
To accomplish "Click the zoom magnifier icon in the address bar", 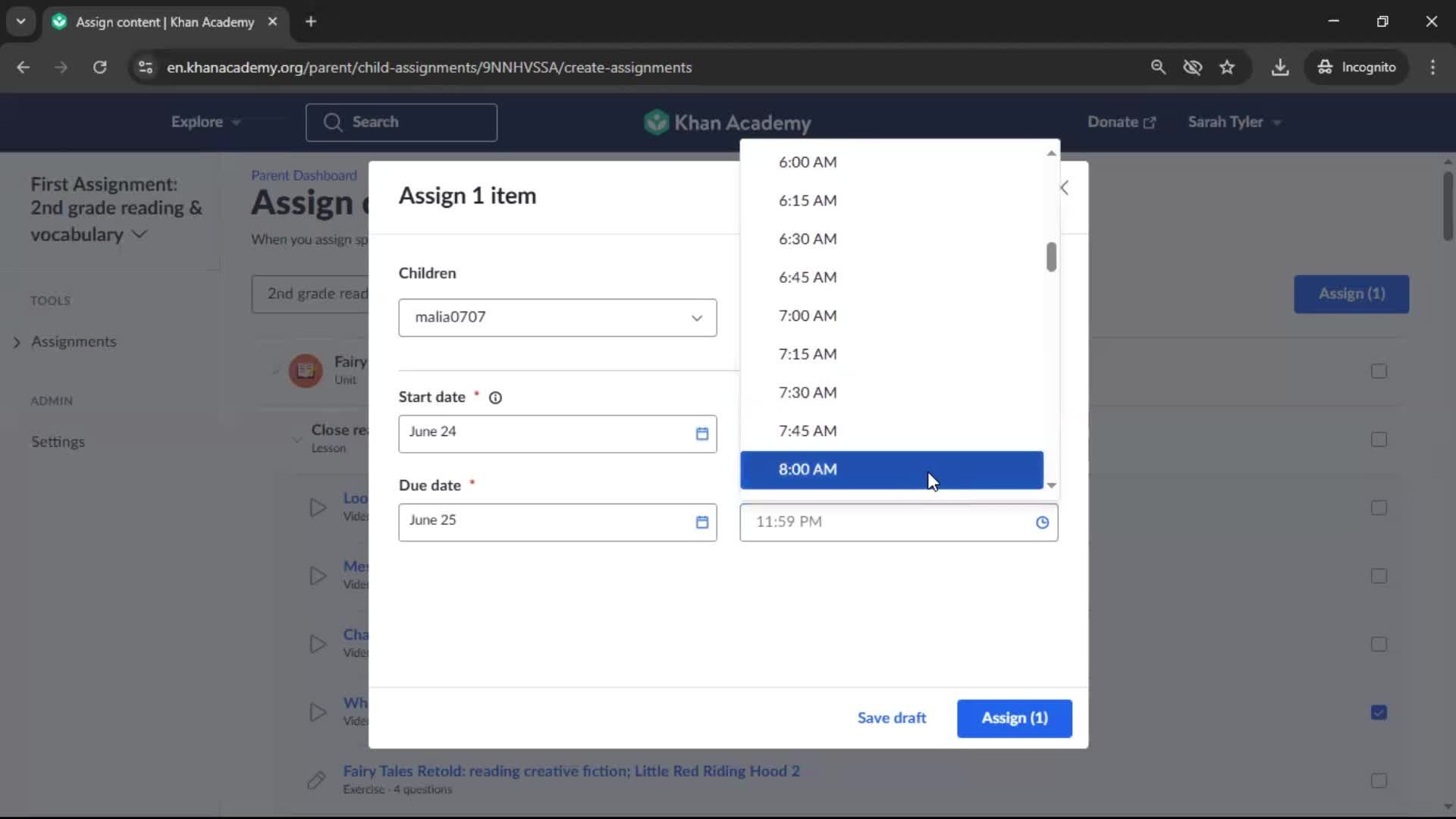I will [1158, 67].
